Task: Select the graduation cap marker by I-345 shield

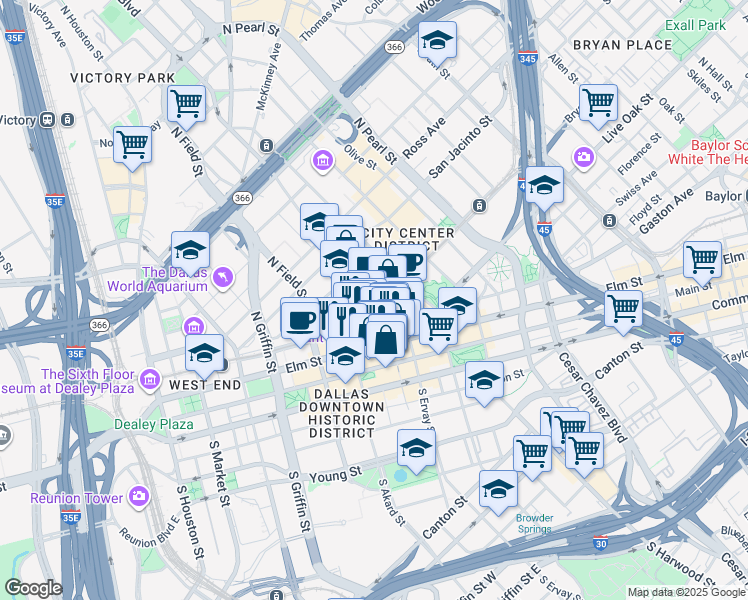Action: click(x=544, y=185)
